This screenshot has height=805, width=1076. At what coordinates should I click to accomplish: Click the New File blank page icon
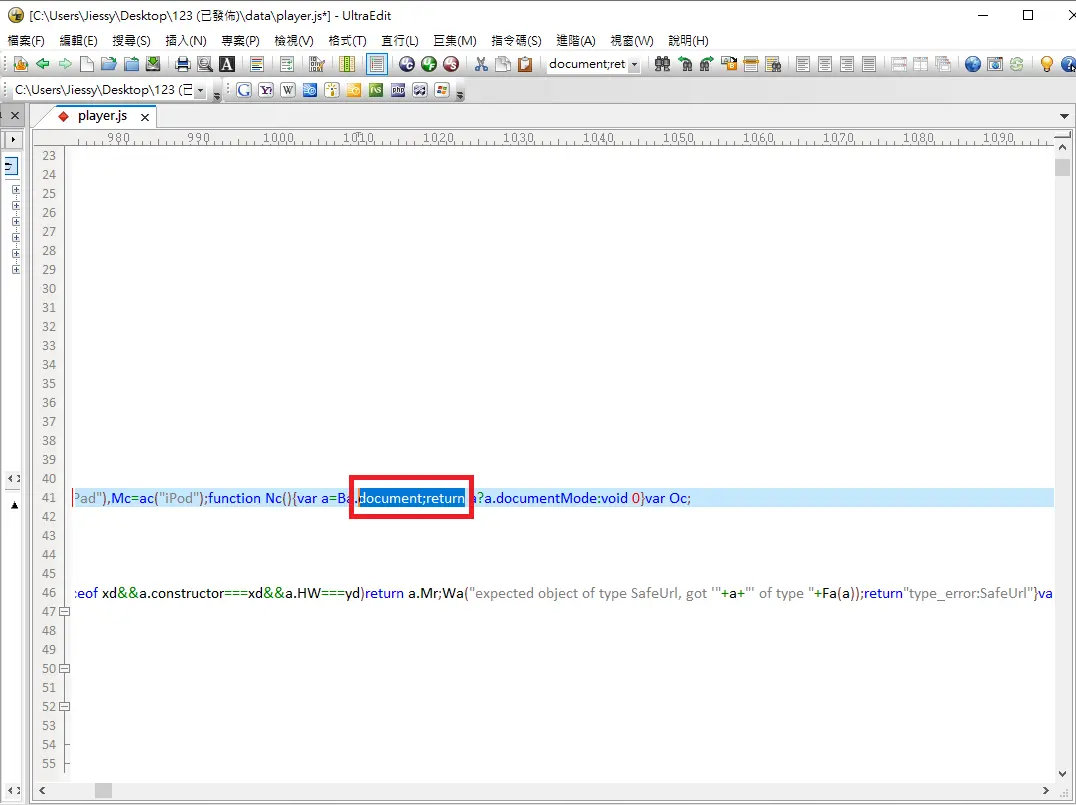click(87, 64)
